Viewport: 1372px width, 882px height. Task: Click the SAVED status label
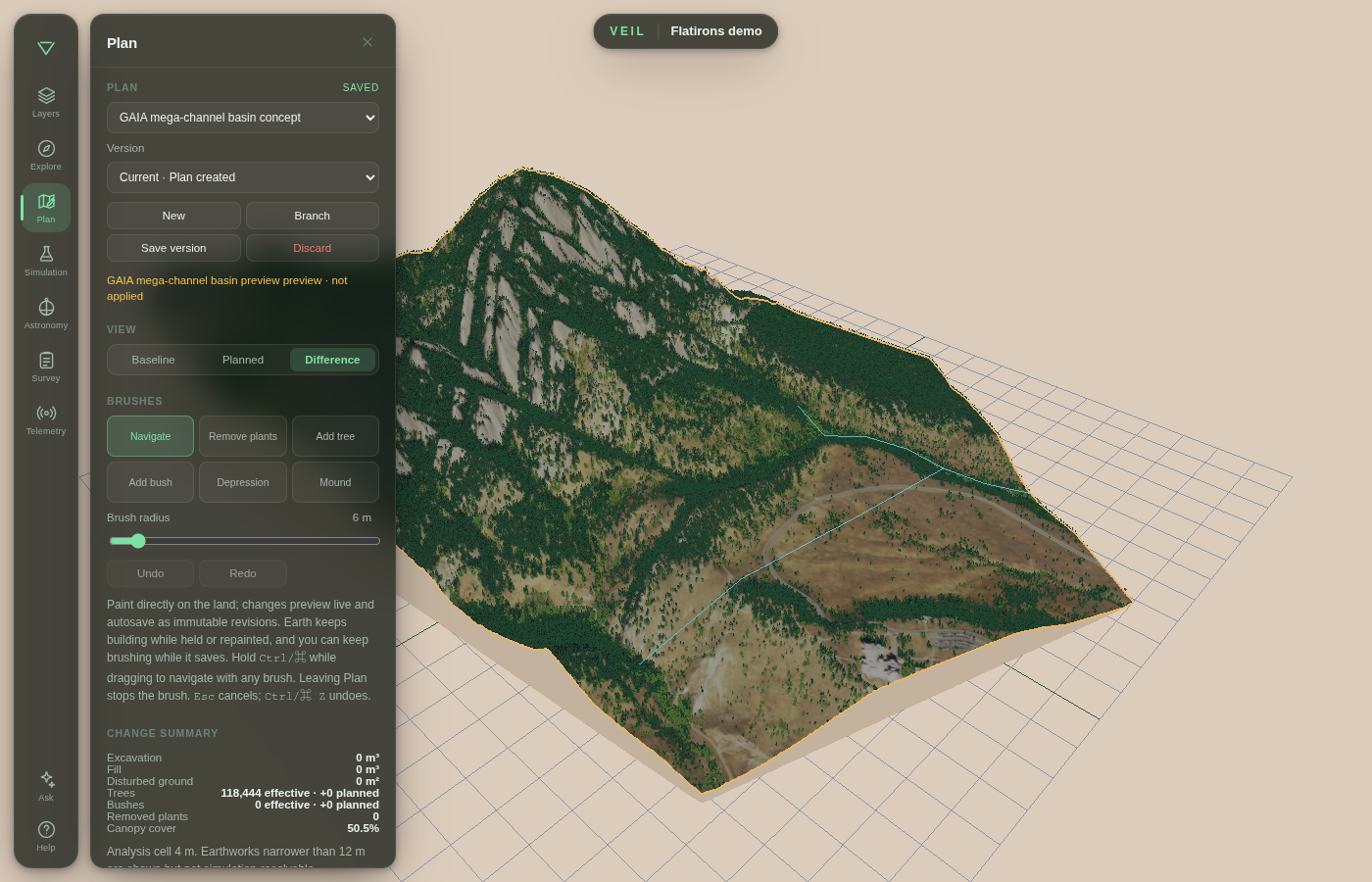point(361,87)
